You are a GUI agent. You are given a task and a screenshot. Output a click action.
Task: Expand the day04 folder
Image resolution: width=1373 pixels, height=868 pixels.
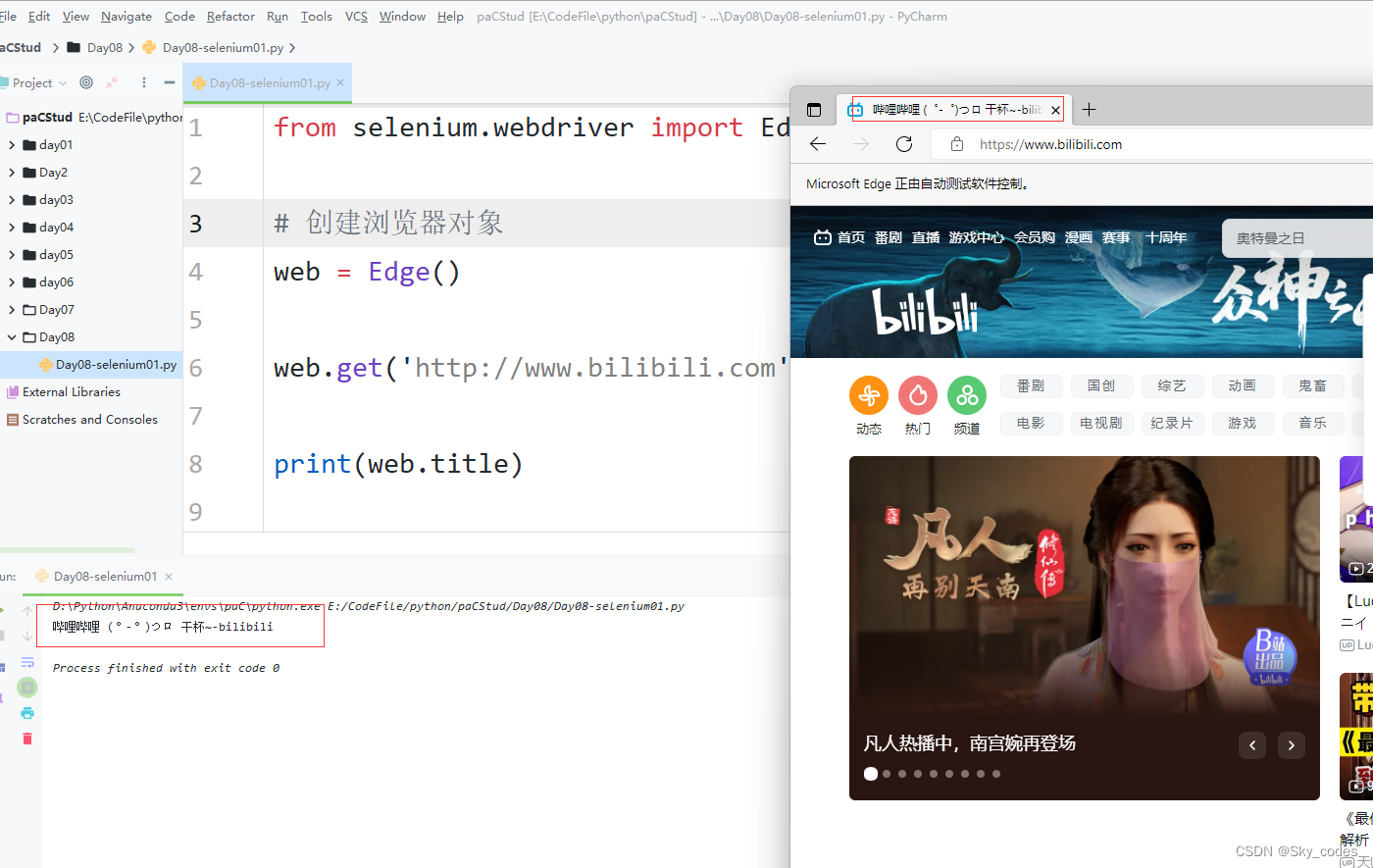(12, 228)
